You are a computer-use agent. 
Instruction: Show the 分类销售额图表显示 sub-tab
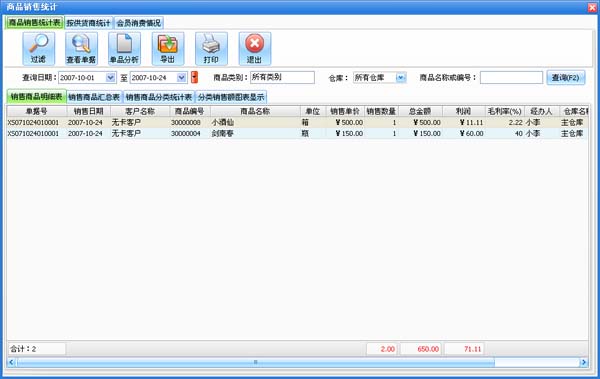click(231, 97)
